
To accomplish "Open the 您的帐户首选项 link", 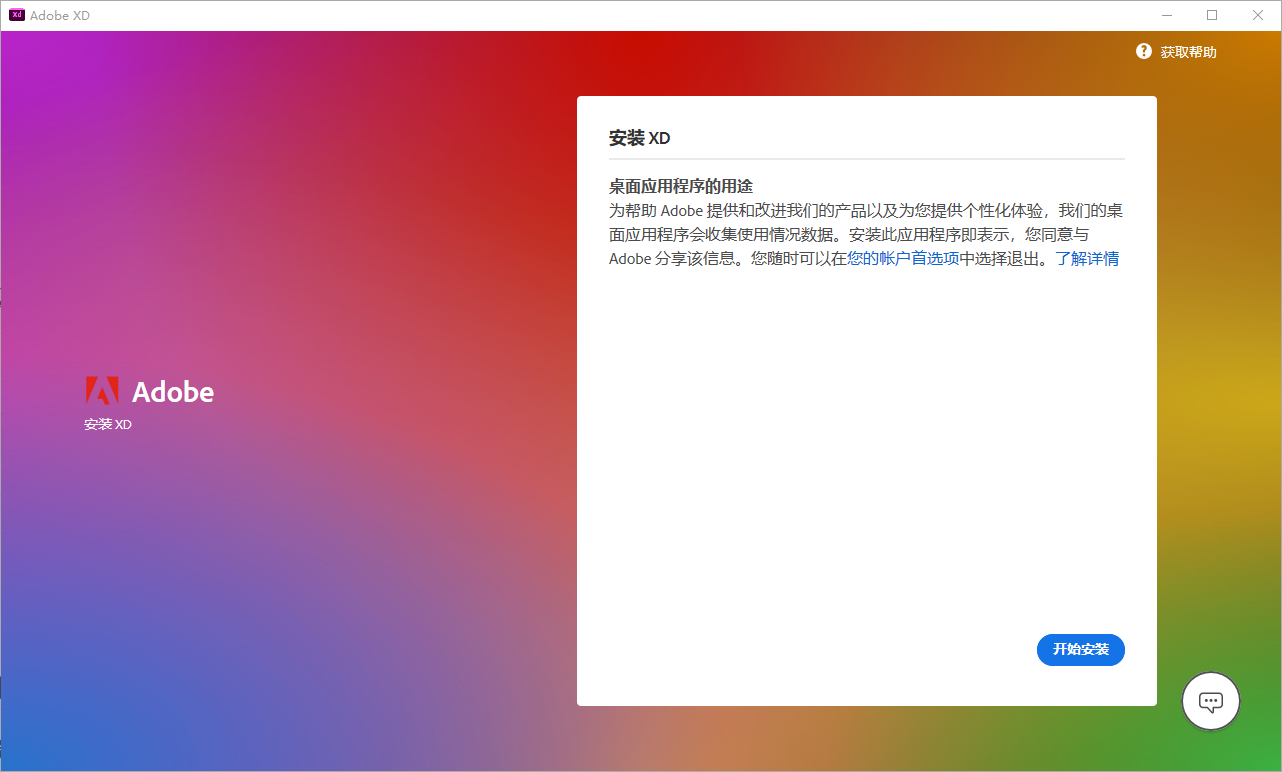I will coord(903,258).
